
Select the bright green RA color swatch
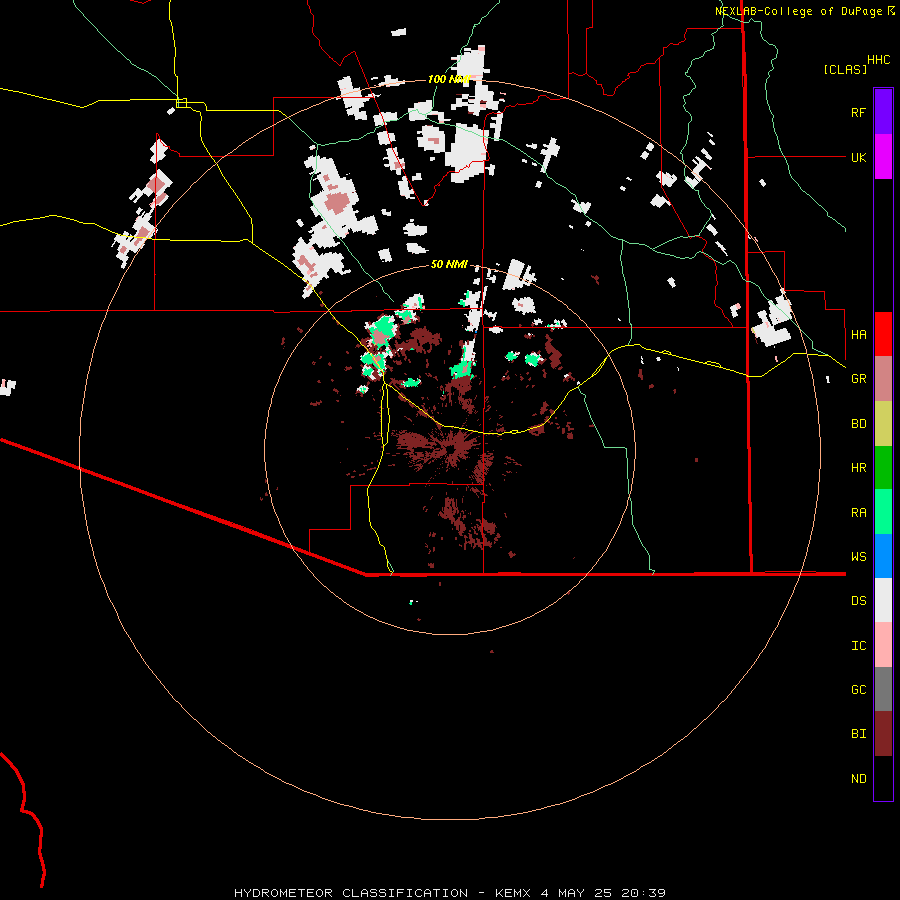883,512
